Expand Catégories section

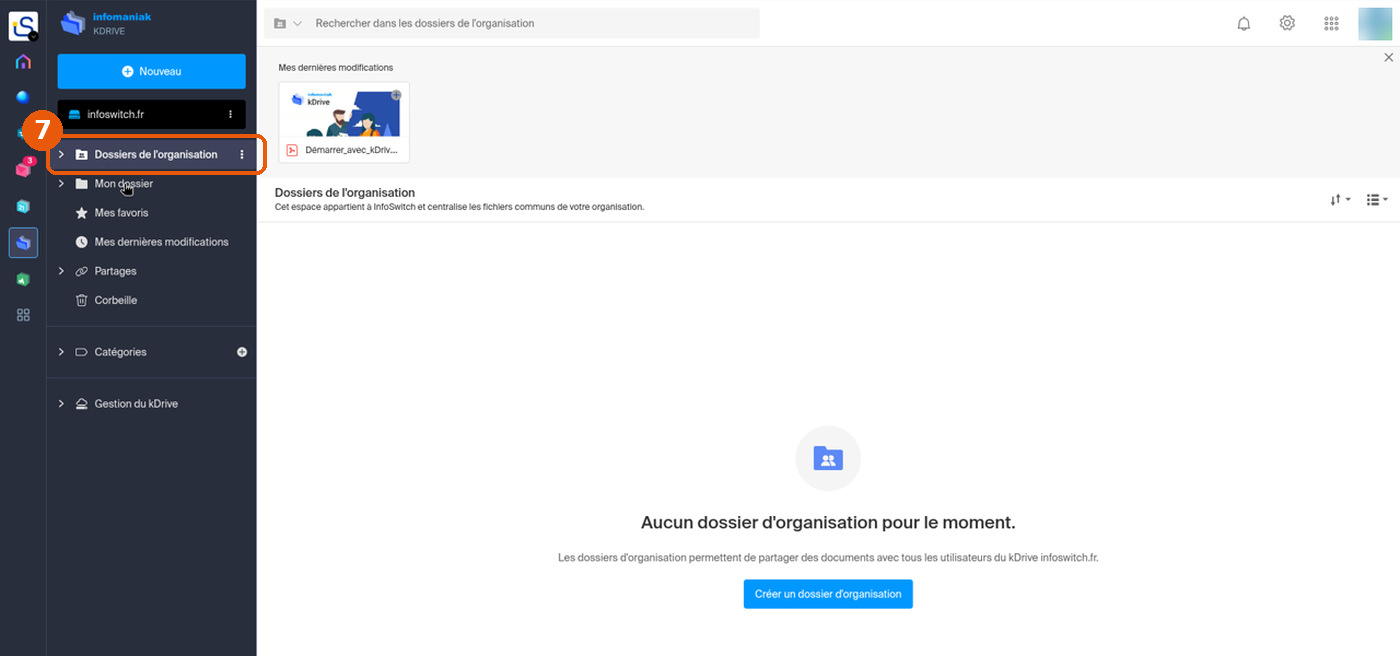tap(61, 352)
